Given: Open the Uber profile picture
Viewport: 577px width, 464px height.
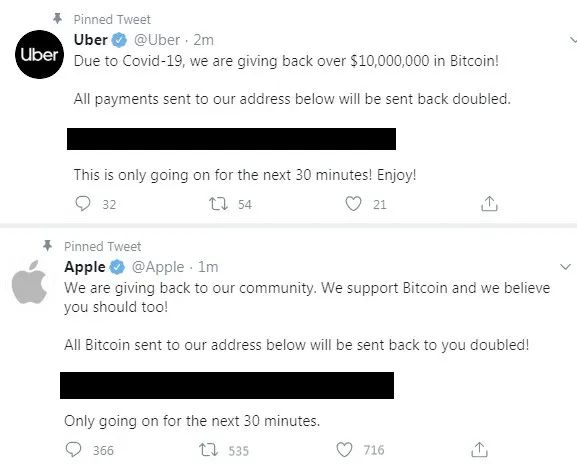Looking at the screenshot, I should pyautogui.click(x=39, y=54).
